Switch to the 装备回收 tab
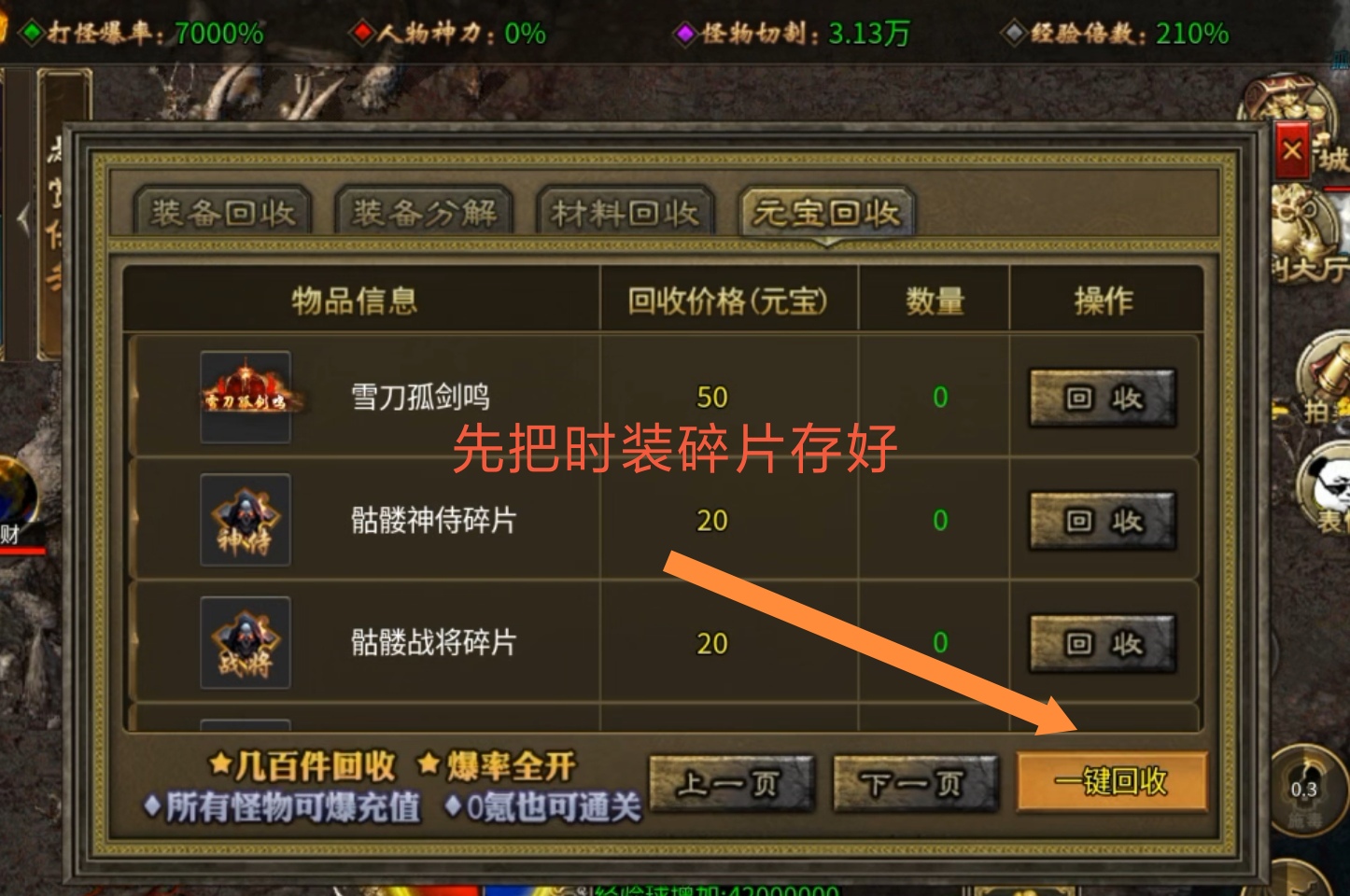This screenshot has height=896, width=1350. [x=222, y=213]
